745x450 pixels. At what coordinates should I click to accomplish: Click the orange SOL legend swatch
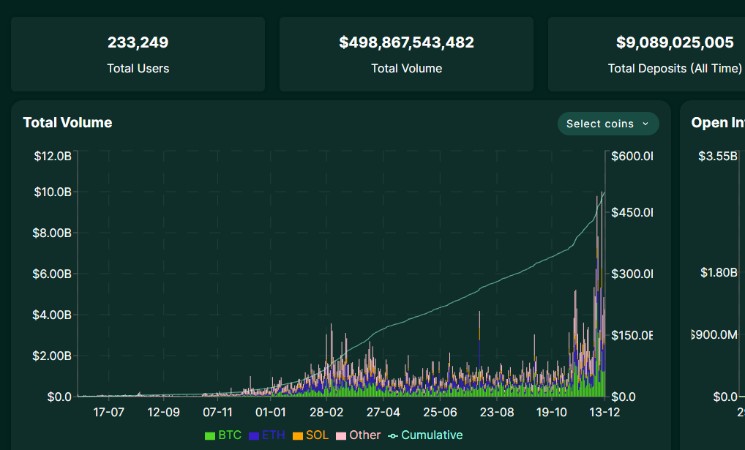coord(298,436)
